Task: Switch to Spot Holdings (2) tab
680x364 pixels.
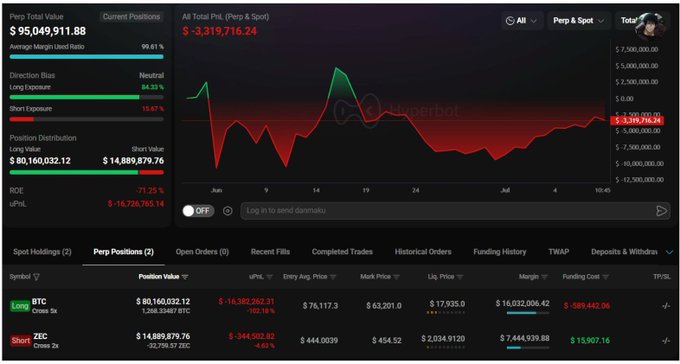Action: 42,252
